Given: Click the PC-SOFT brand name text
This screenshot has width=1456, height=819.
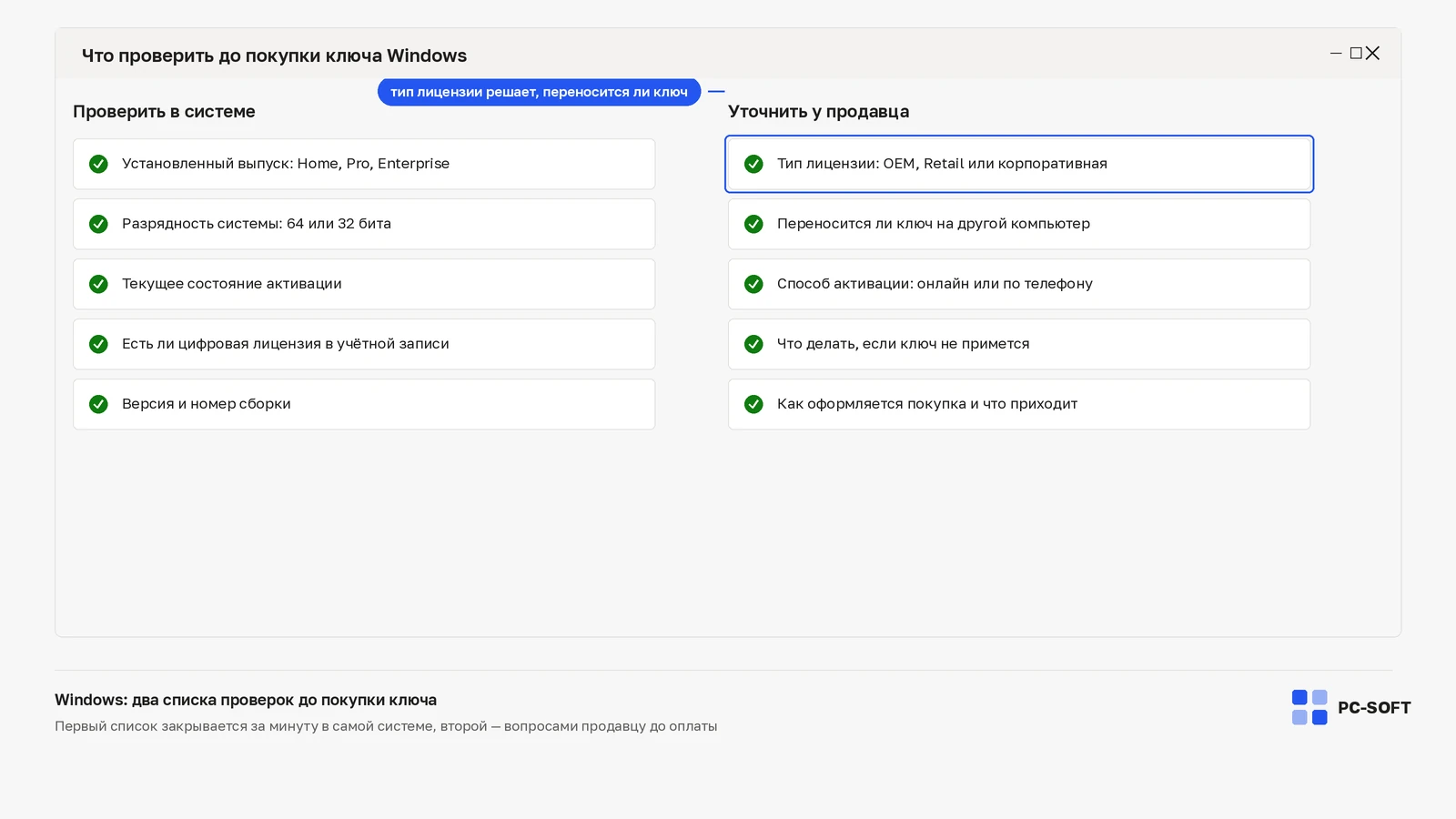Looking at the screenshot, I should (1374, 708).
